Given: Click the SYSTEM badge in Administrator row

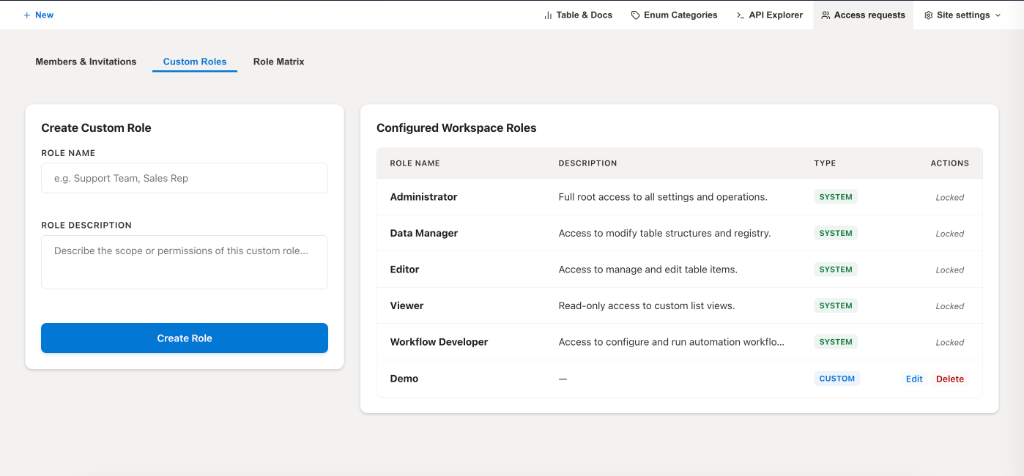Looking at the screenshot, I should [836, 197].
